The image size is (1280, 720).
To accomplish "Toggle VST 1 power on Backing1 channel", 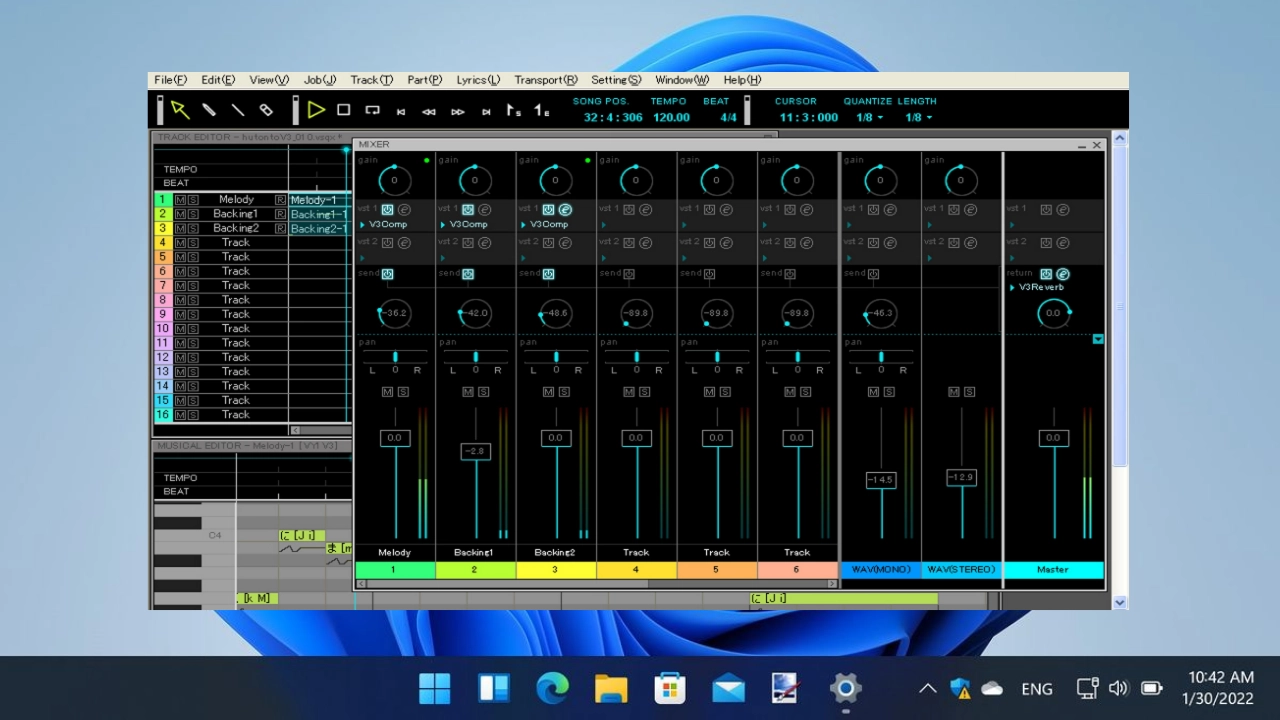I will 468,210.
